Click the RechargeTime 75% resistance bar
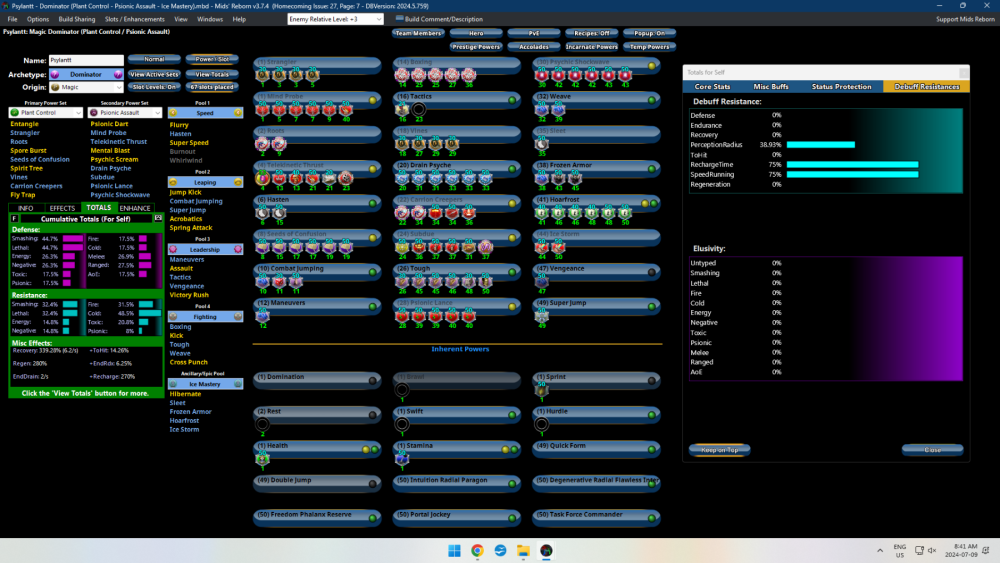This screenshot has width=1000, height=563. pyautogui.click(x=852, y=165)
